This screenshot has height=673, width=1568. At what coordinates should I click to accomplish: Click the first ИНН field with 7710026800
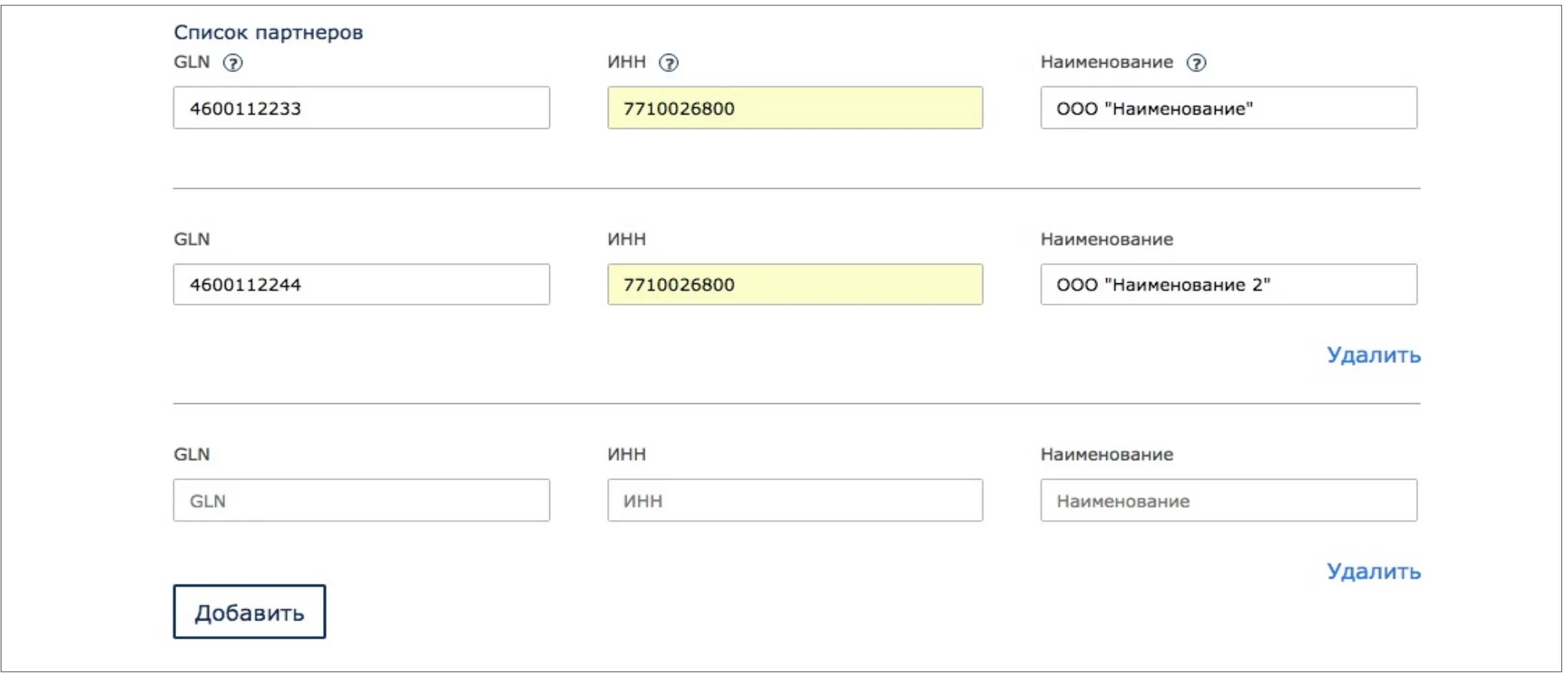click(x=794, y=108)
